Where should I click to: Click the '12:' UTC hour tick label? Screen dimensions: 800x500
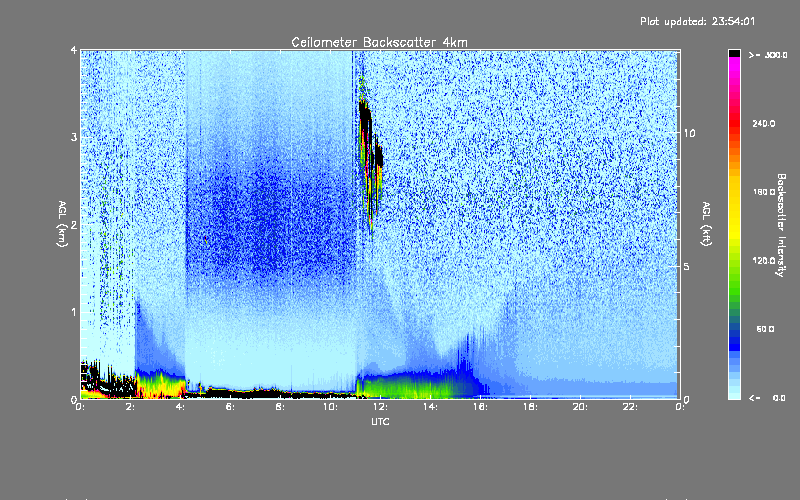pyautogui.click(x=381, y=407)
